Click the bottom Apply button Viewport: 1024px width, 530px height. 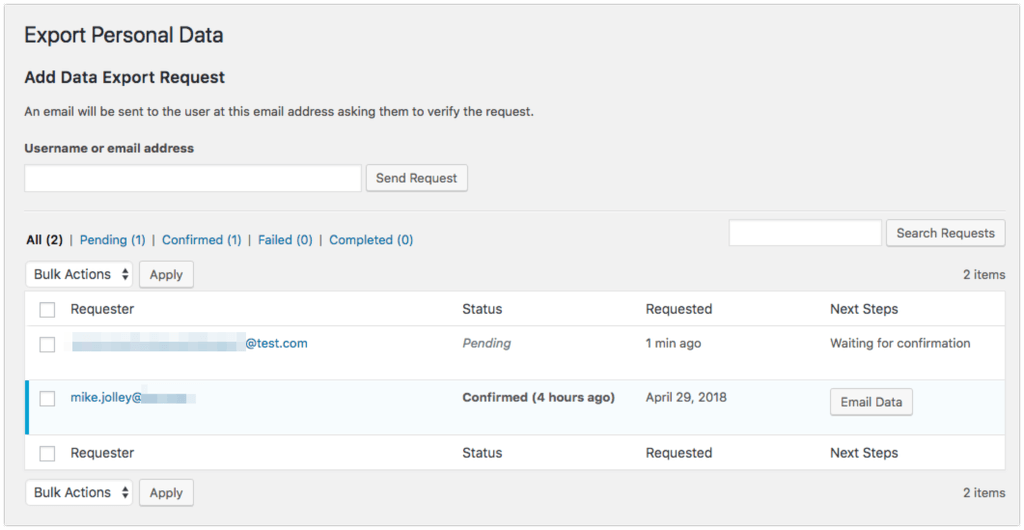166,493
